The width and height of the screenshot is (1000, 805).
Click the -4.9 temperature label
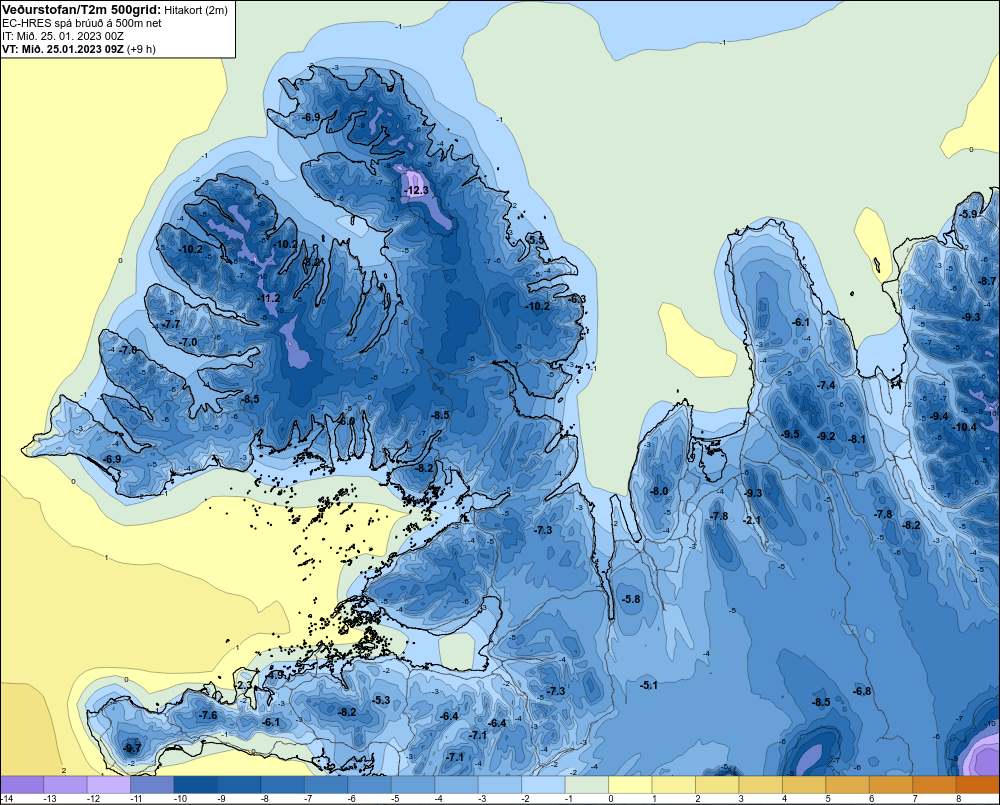[x=275, y=674]
